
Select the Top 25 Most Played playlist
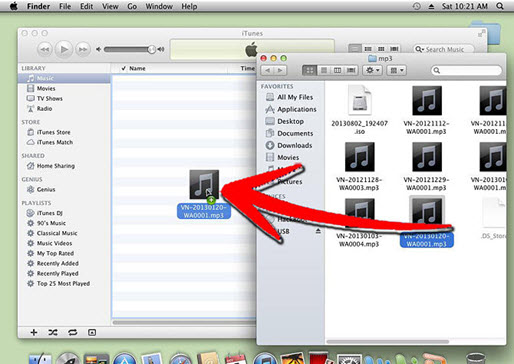tap(64, 283)
